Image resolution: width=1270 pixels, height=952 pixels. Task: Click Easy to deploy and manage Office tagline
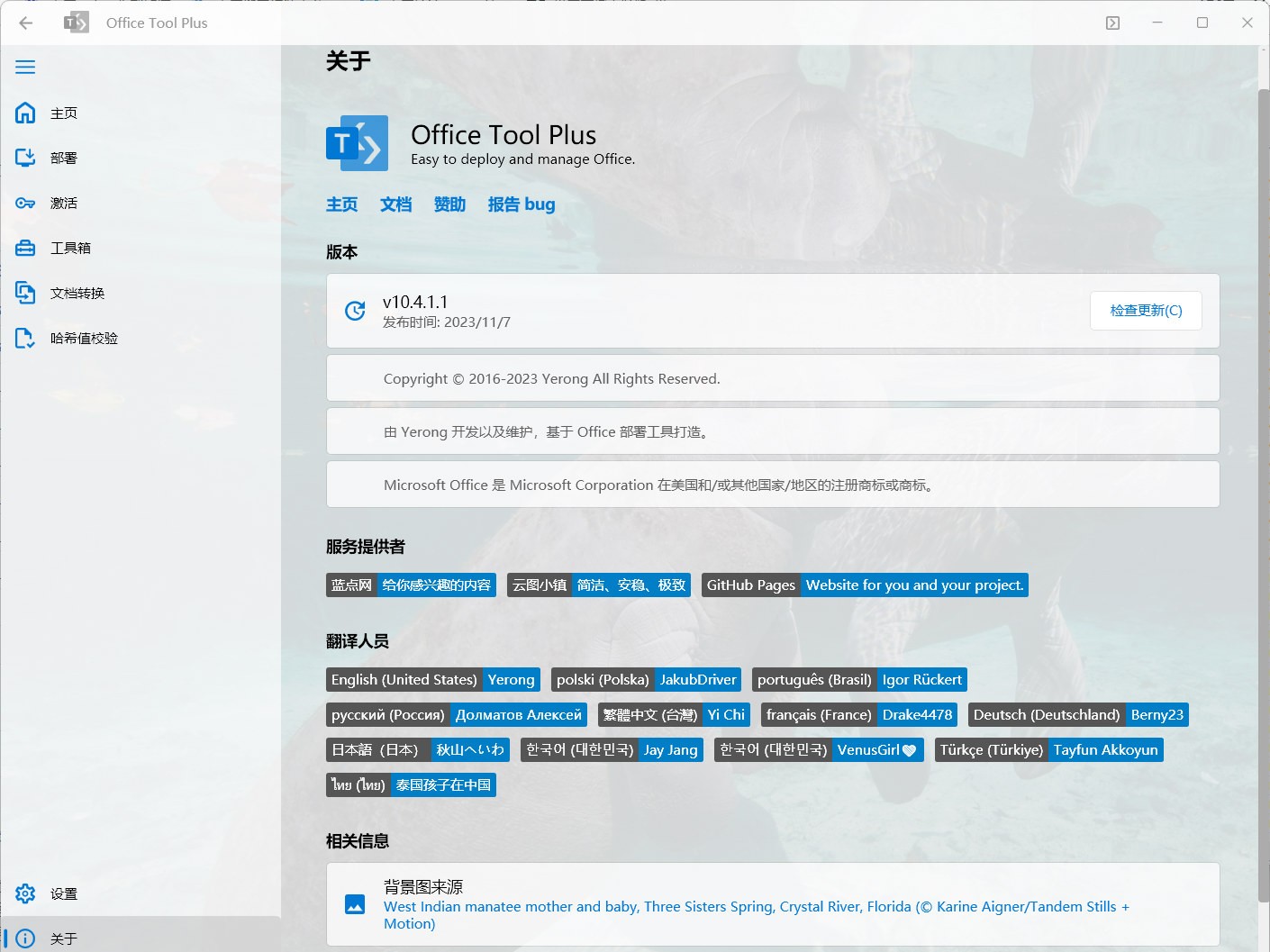[x=523, y=159]
